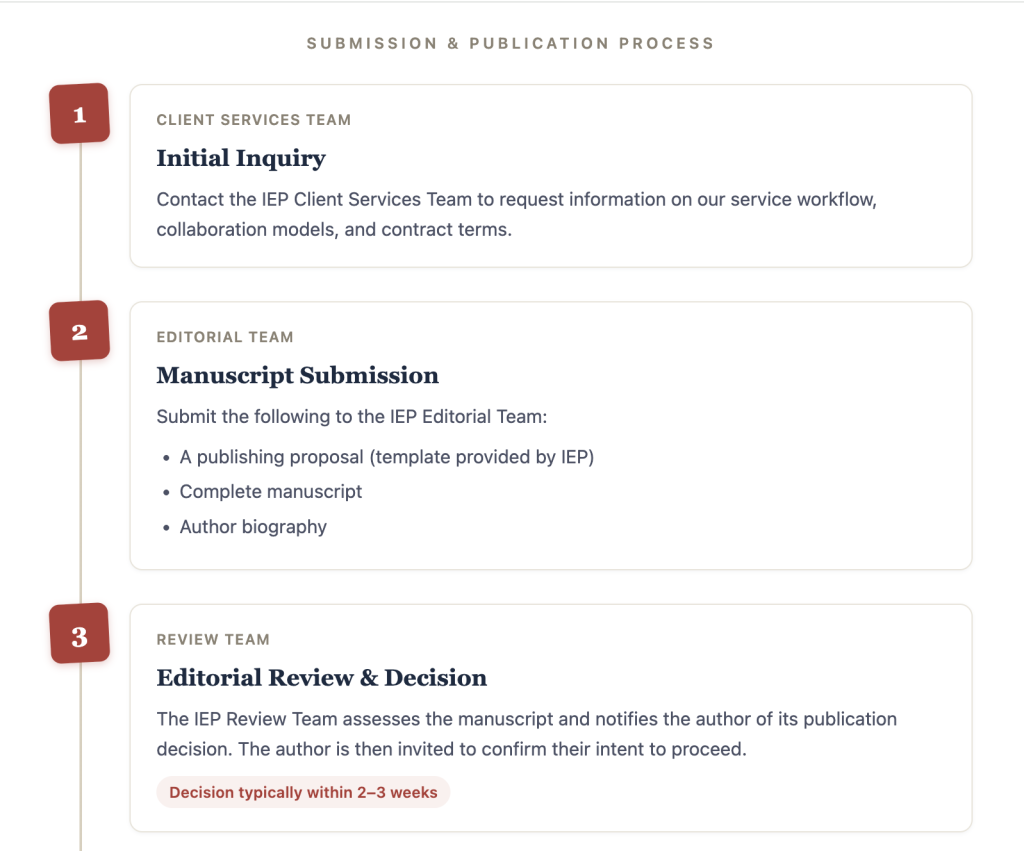Click the red step 3 badge
Screen dimensions: 1024x851
pyautogui.click(x=80, y=634)
